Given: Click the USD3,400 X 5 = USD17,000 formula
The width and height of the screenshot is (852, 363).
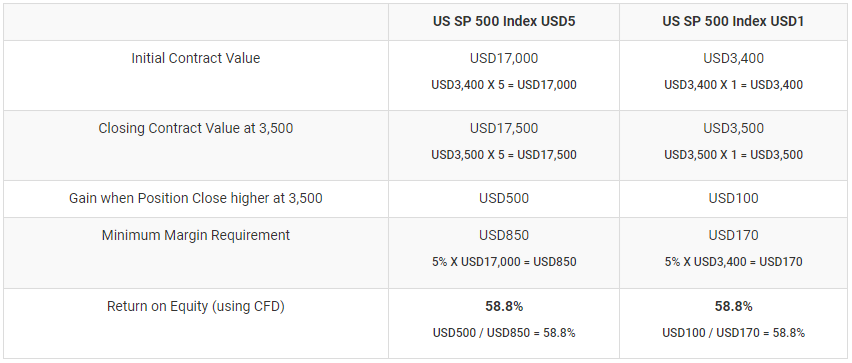Looking at the screenshot, I should tap(504, 85).
